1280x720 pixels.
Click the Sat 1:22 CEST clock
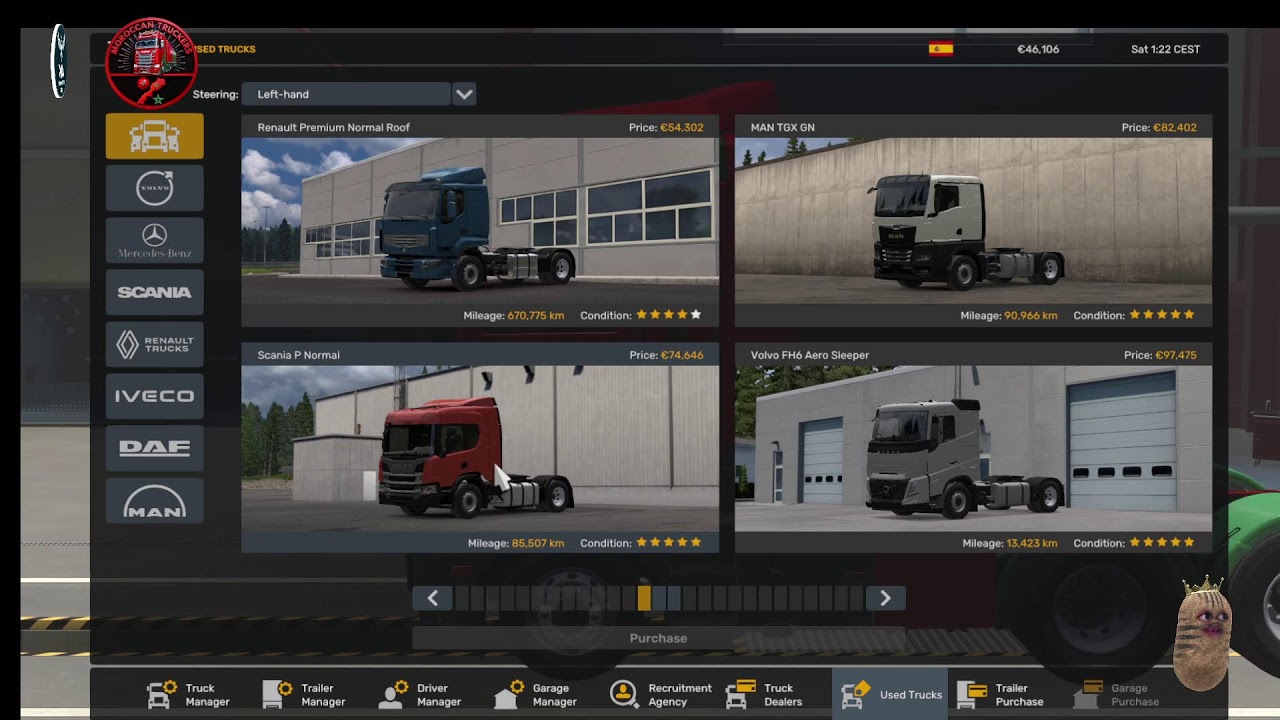click(x=1165, y=49)
